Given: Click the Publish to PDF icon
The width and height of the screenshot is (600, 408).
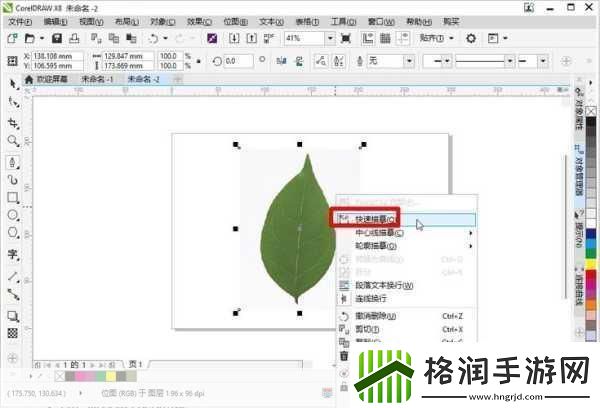Looking at the screenshot, I should 269,38.
